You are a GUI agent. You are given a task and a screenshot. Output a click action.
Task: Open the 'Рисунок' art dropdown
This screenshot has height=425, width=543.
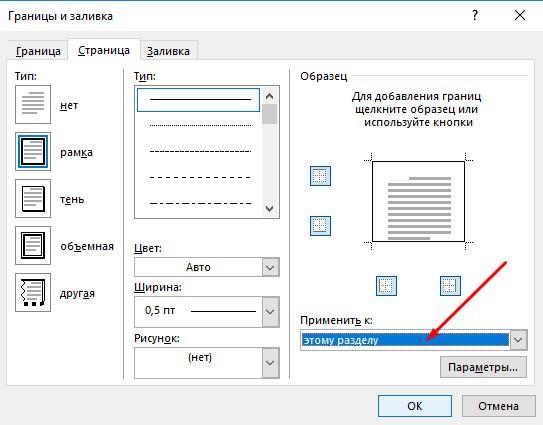[270, 363]
